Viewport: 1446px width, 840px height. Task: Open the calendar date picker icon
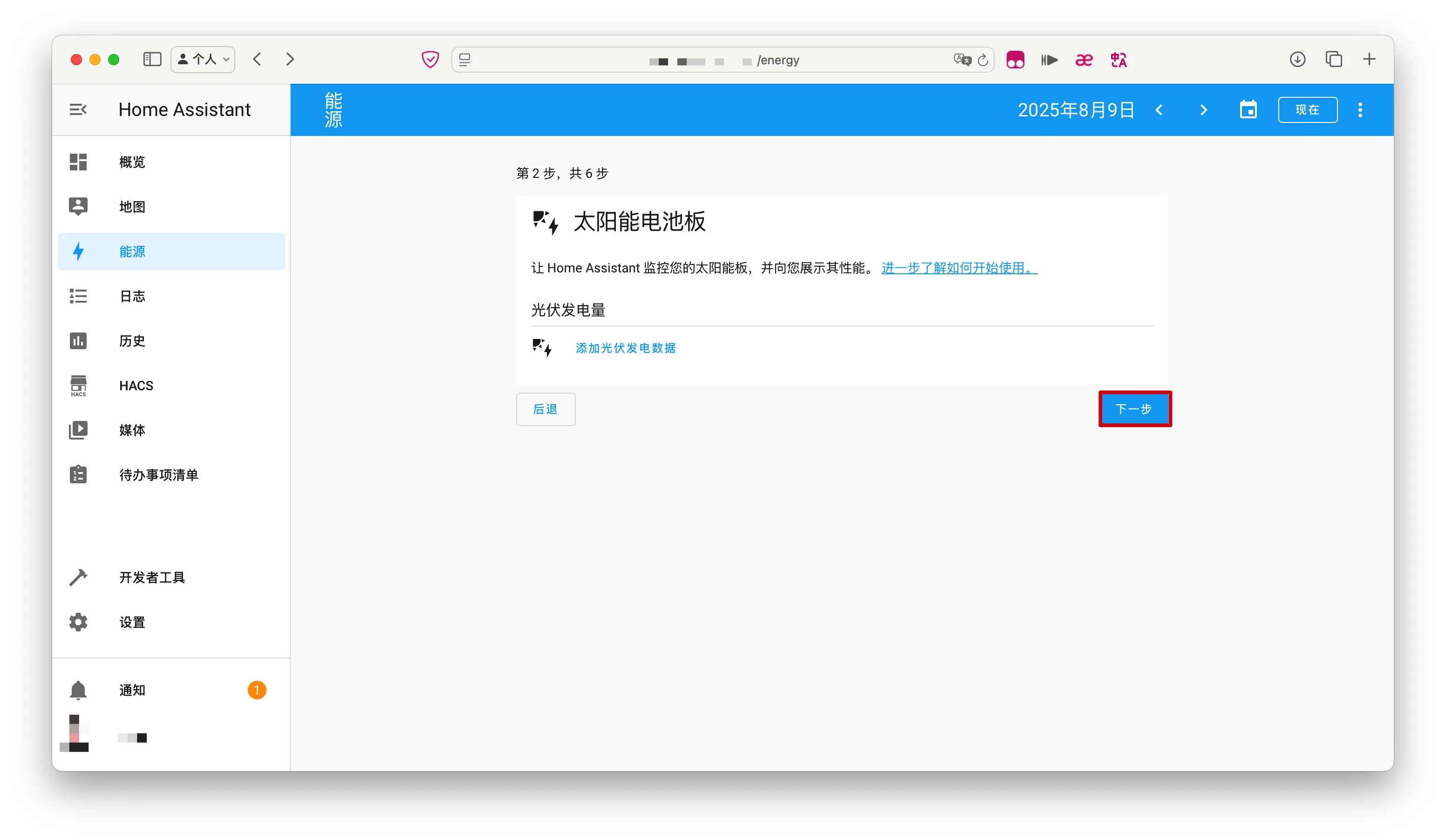click(x=1248, y=109)
